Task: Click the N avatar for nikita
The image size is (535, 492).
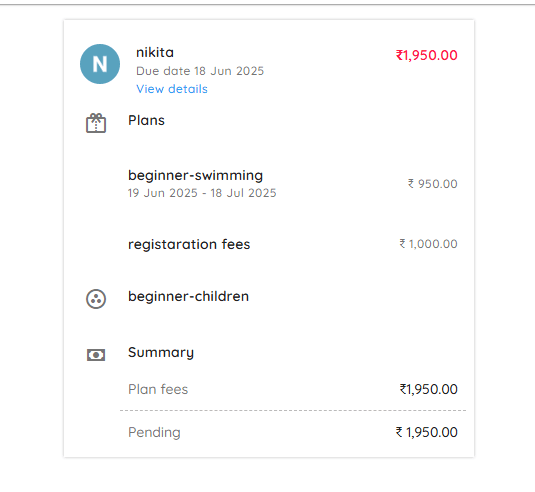Action: (x=100, y=64)
